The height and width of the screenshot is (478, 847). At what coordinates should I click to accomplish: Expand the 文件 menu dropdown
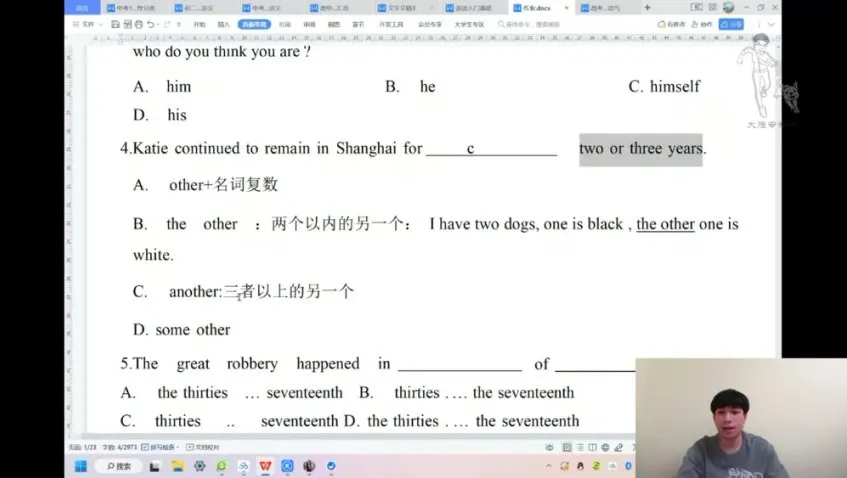point(88,24)
